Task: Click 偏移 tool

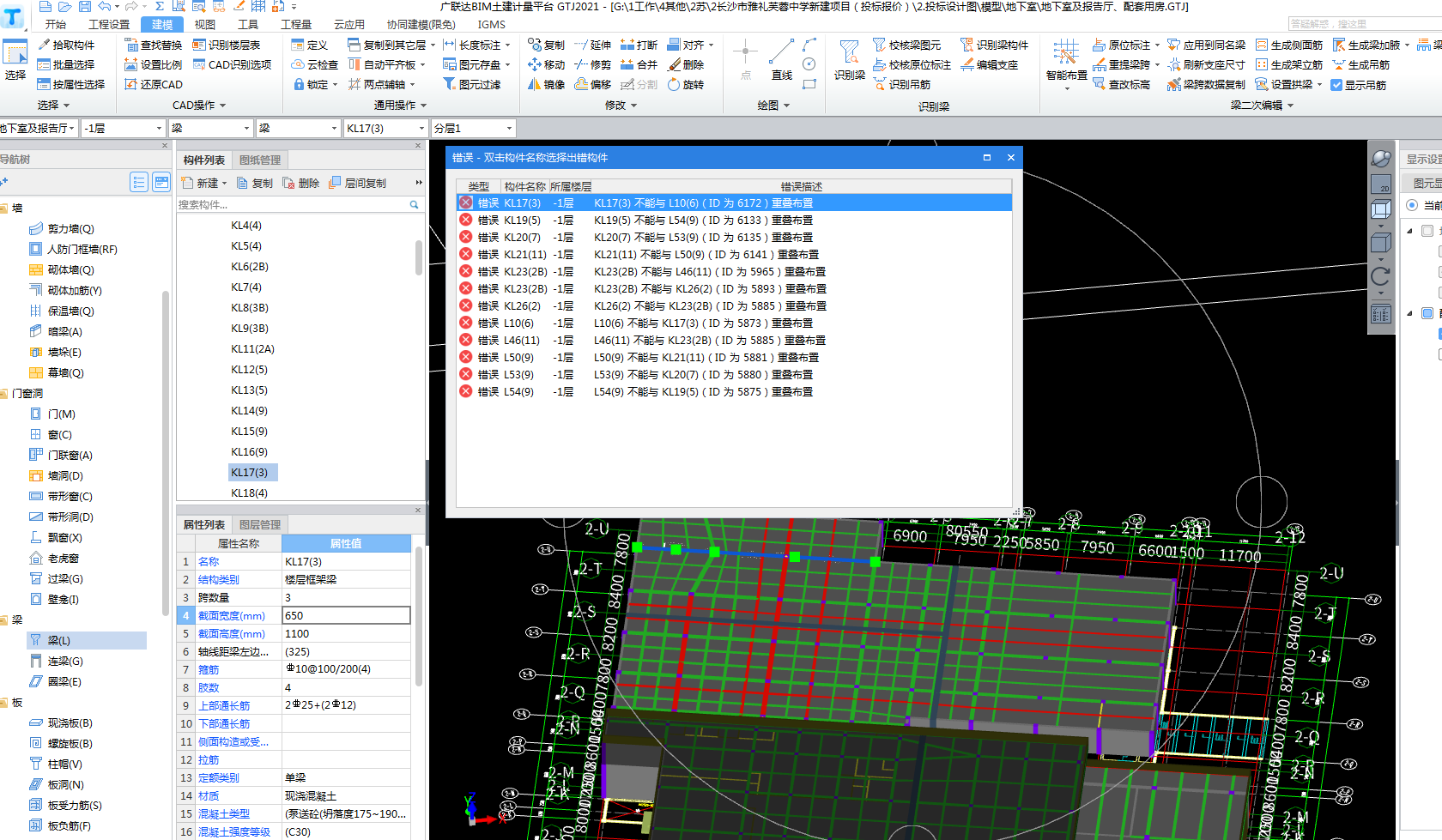Action: (593, 84)
